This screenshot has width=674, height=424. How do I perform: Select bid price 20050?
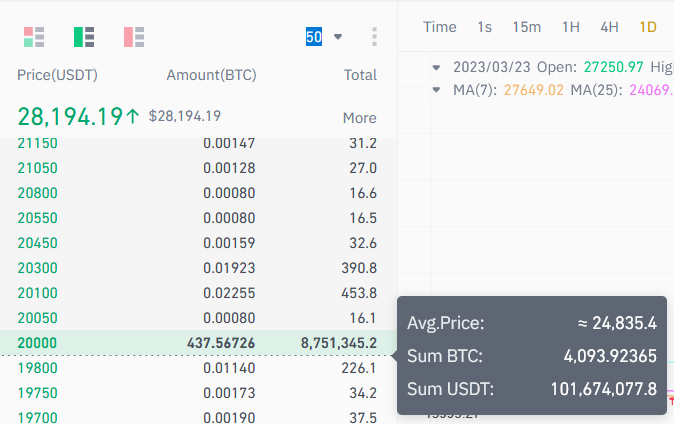pos(37,318)
